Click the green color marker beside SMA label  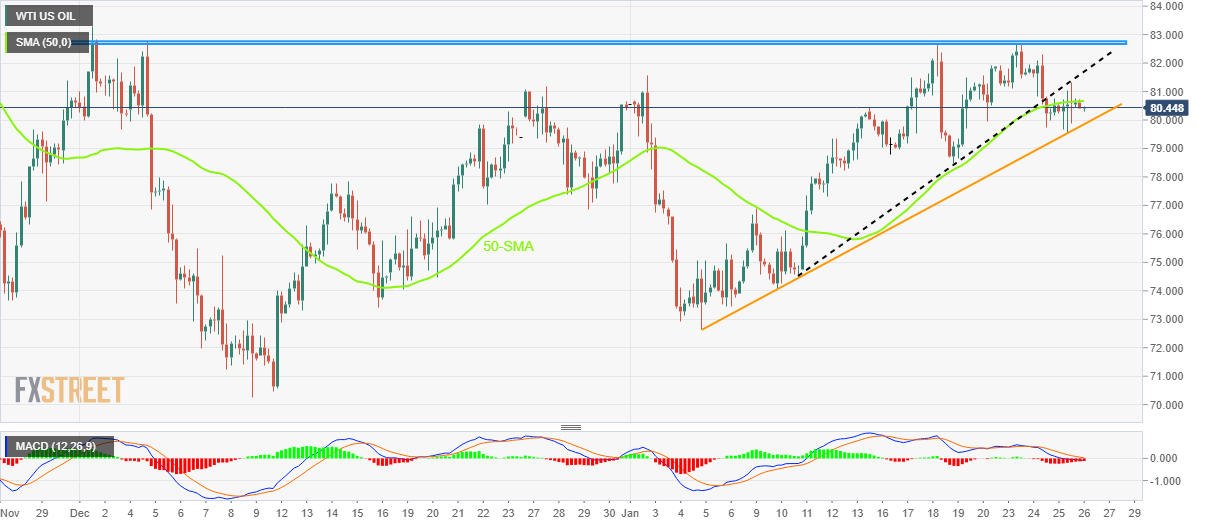pos(8,43)
